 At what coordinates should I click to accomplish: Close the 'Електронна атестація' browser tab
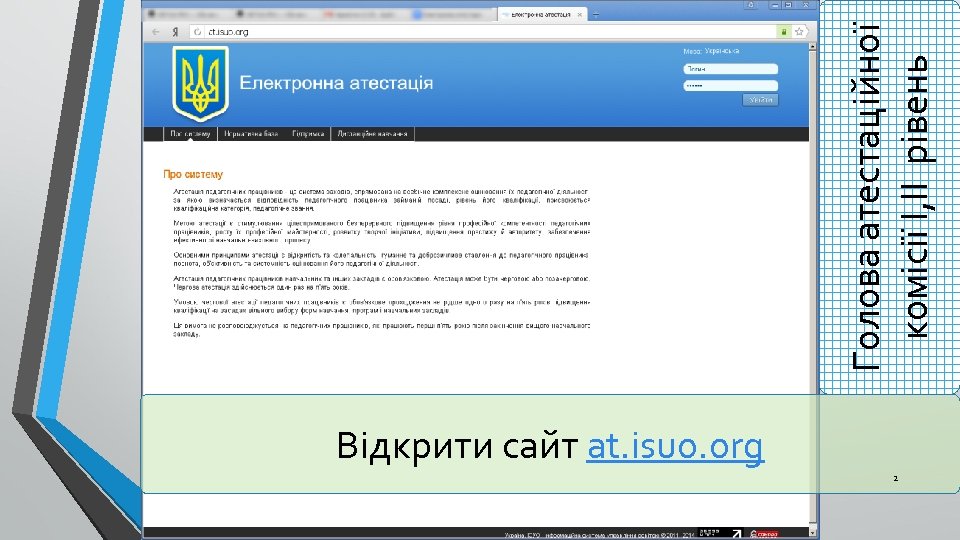coord(580,14)
